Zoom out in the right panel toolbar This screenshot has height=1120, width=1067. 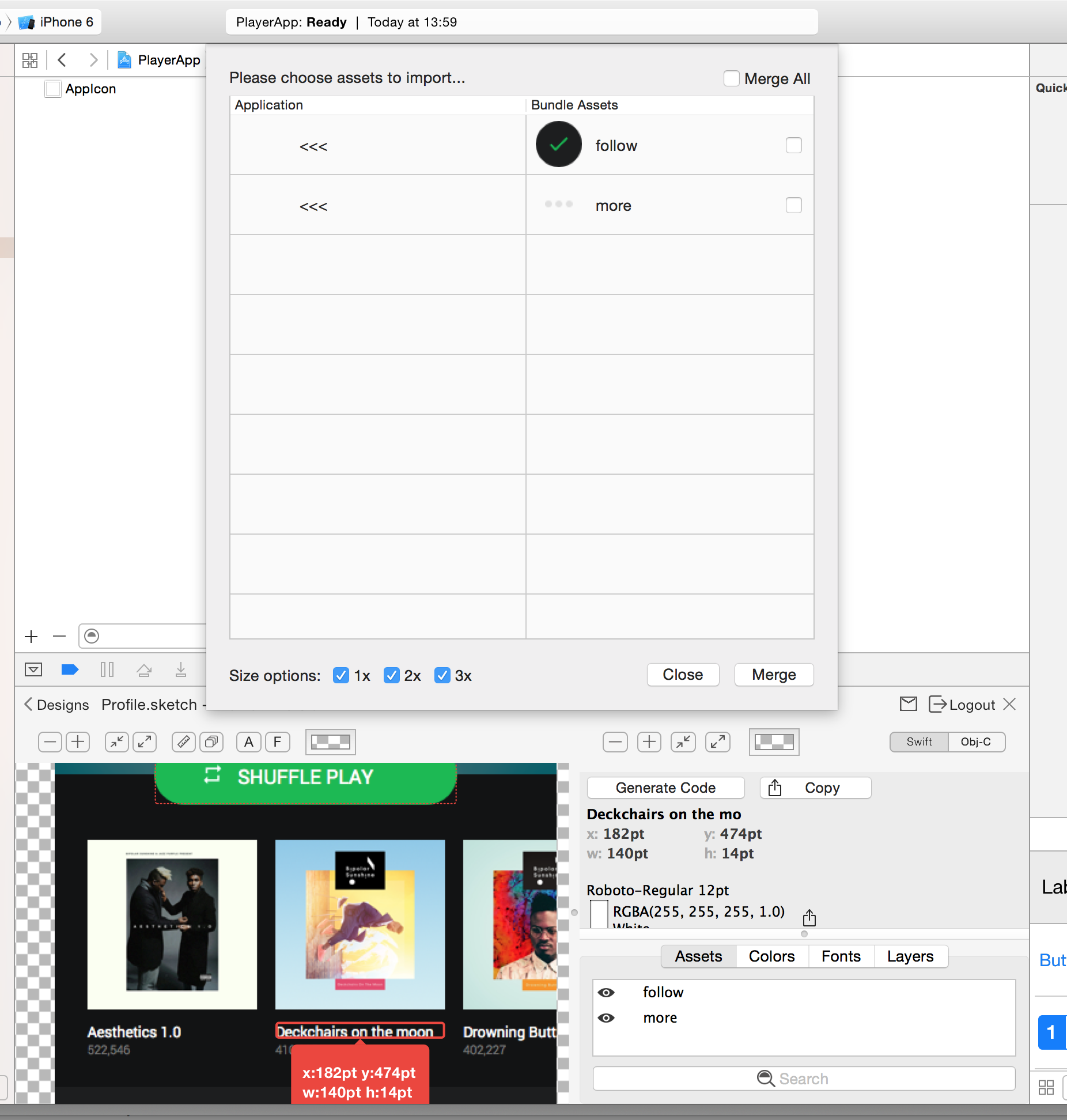click(x=615, y=742)
